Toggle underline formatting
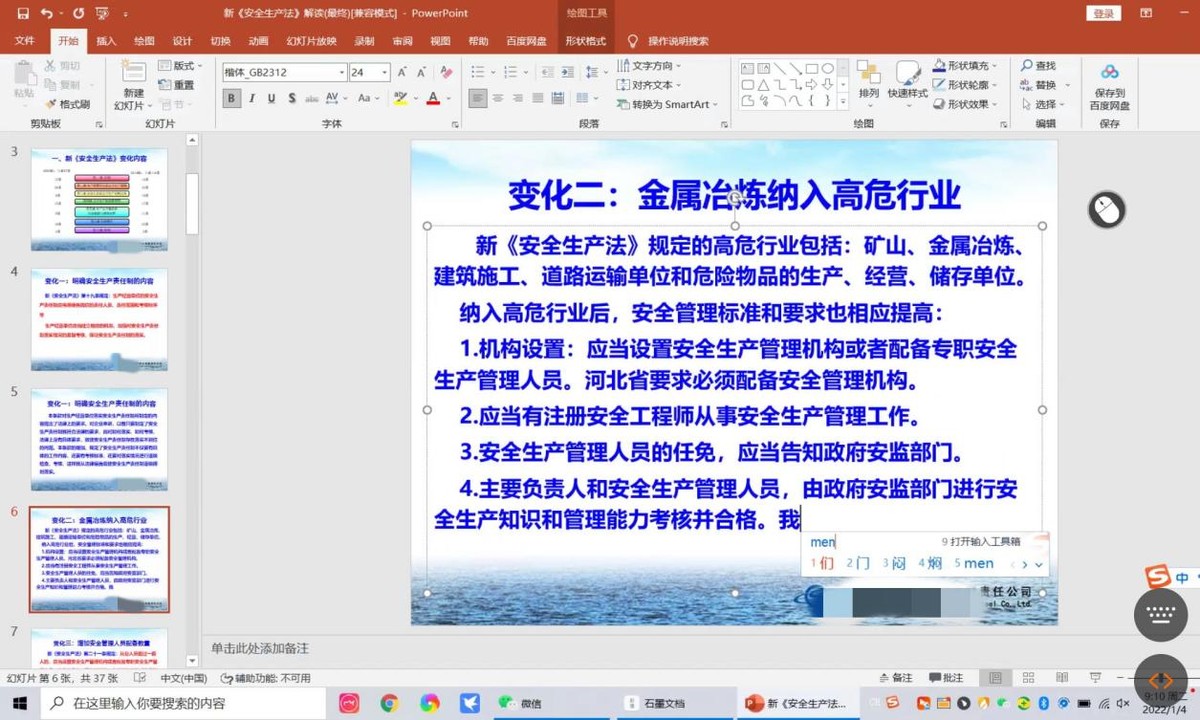 271,96
